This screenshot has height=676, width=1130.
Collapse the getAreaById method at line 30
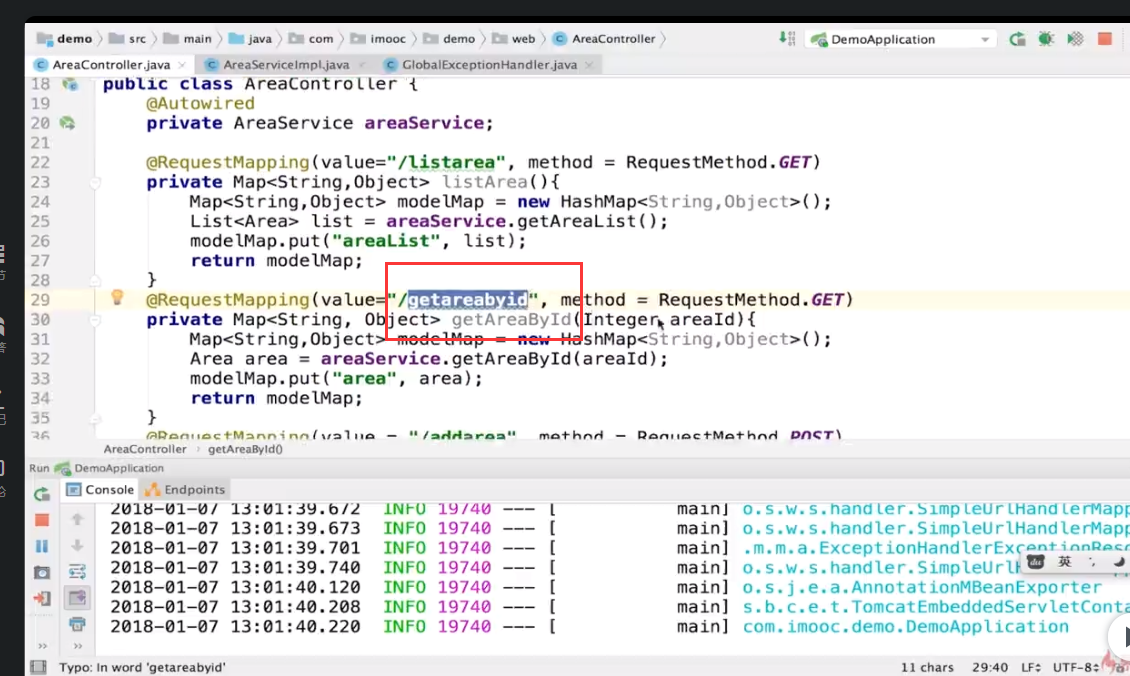click(94, 319)
